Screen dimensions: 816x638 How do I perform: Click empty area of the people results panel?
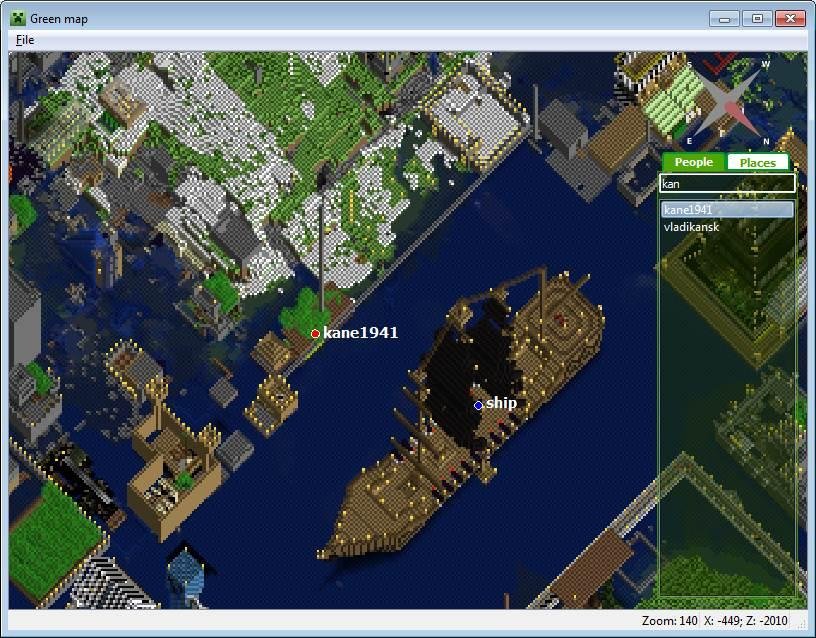(x=727, y=420)
